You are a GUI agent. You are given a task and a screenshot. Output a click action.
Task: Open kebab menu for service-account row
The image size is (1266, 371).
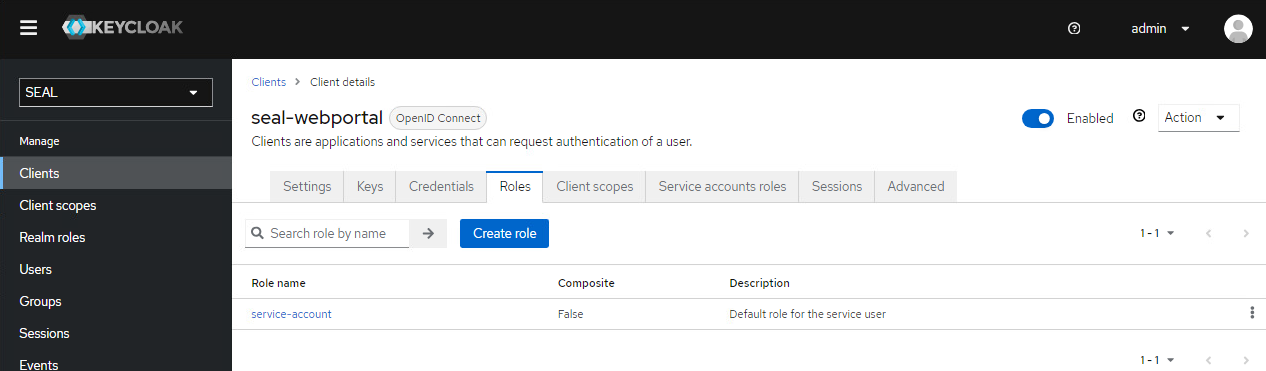pos(1252,313)
